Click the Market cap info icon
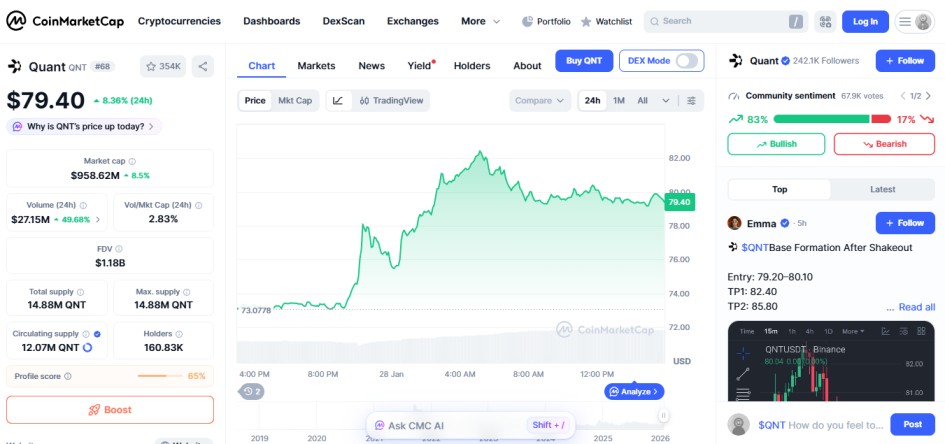 [x=133, y=161]
